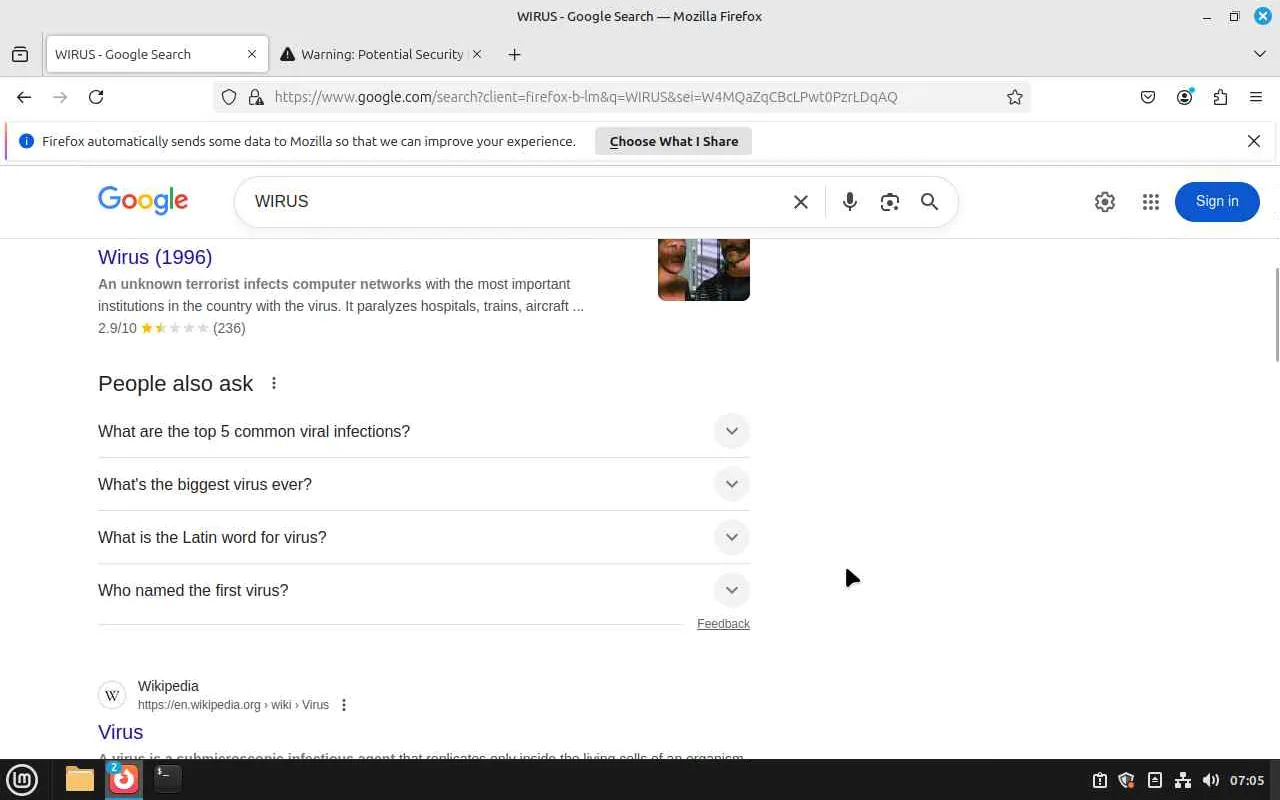Go to Google homepage via the logo
The image size is (1280, 800).
[143, 201]
